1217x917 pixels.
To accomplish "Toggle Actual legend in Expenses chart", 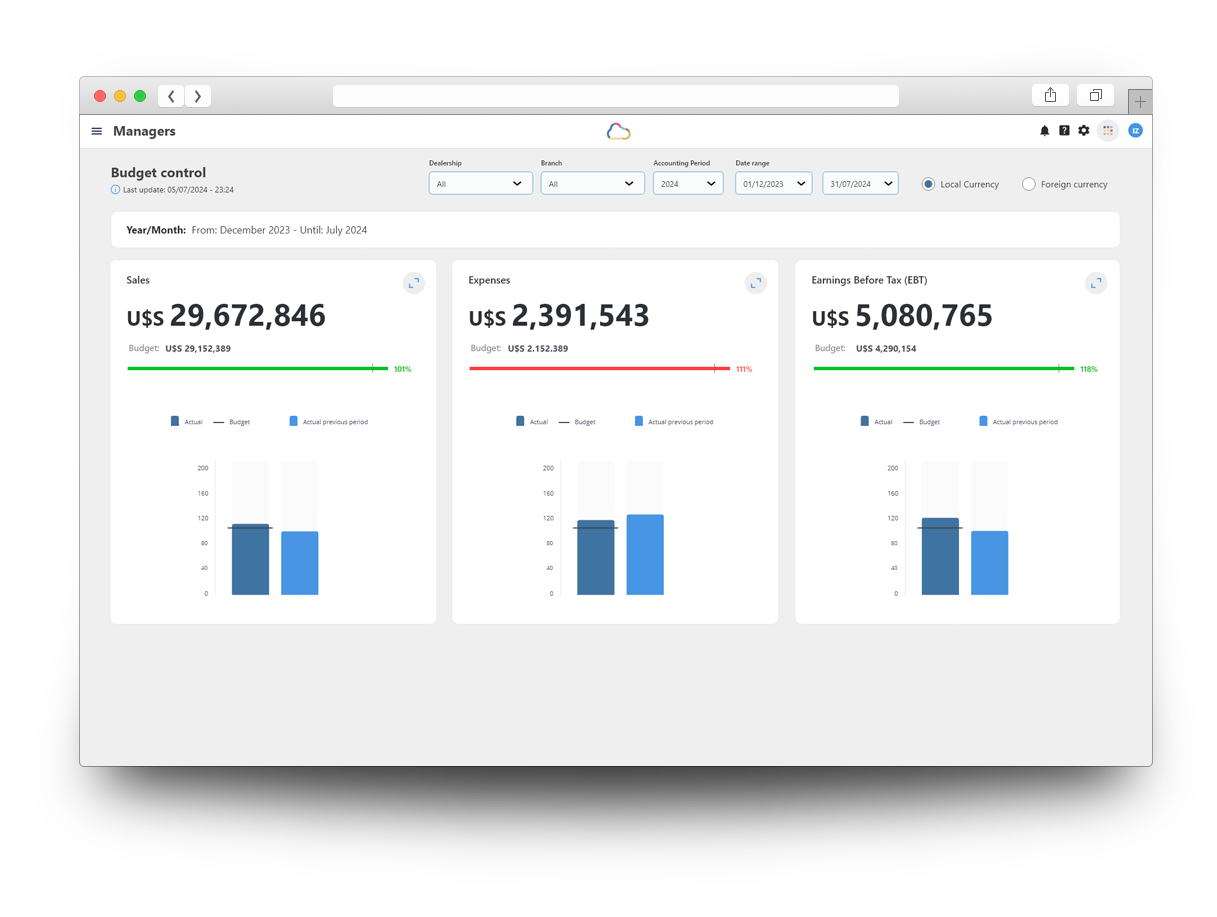I will (532, 422).
